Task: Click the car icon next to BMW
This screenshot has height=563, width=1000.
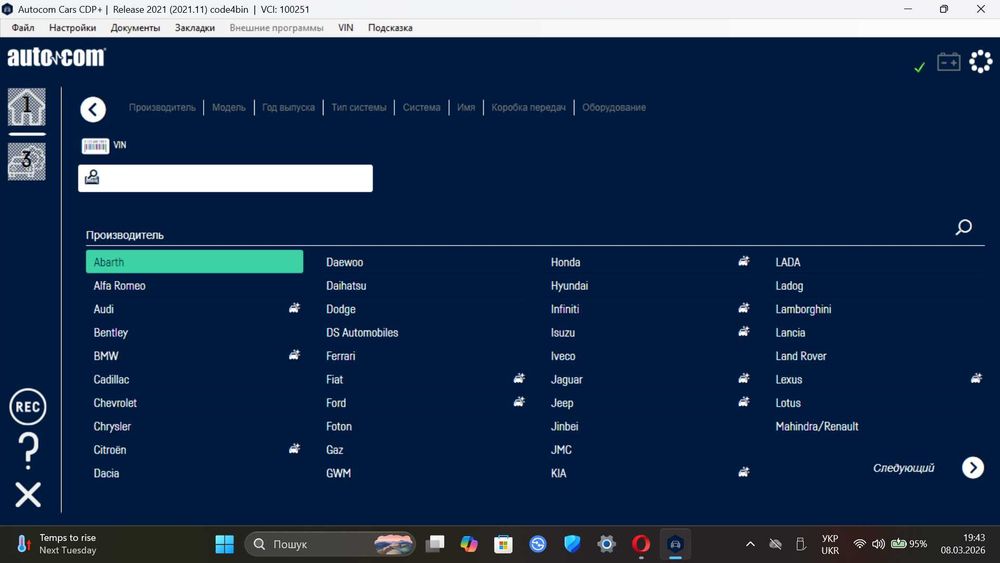Action: [x=294, y=355]
